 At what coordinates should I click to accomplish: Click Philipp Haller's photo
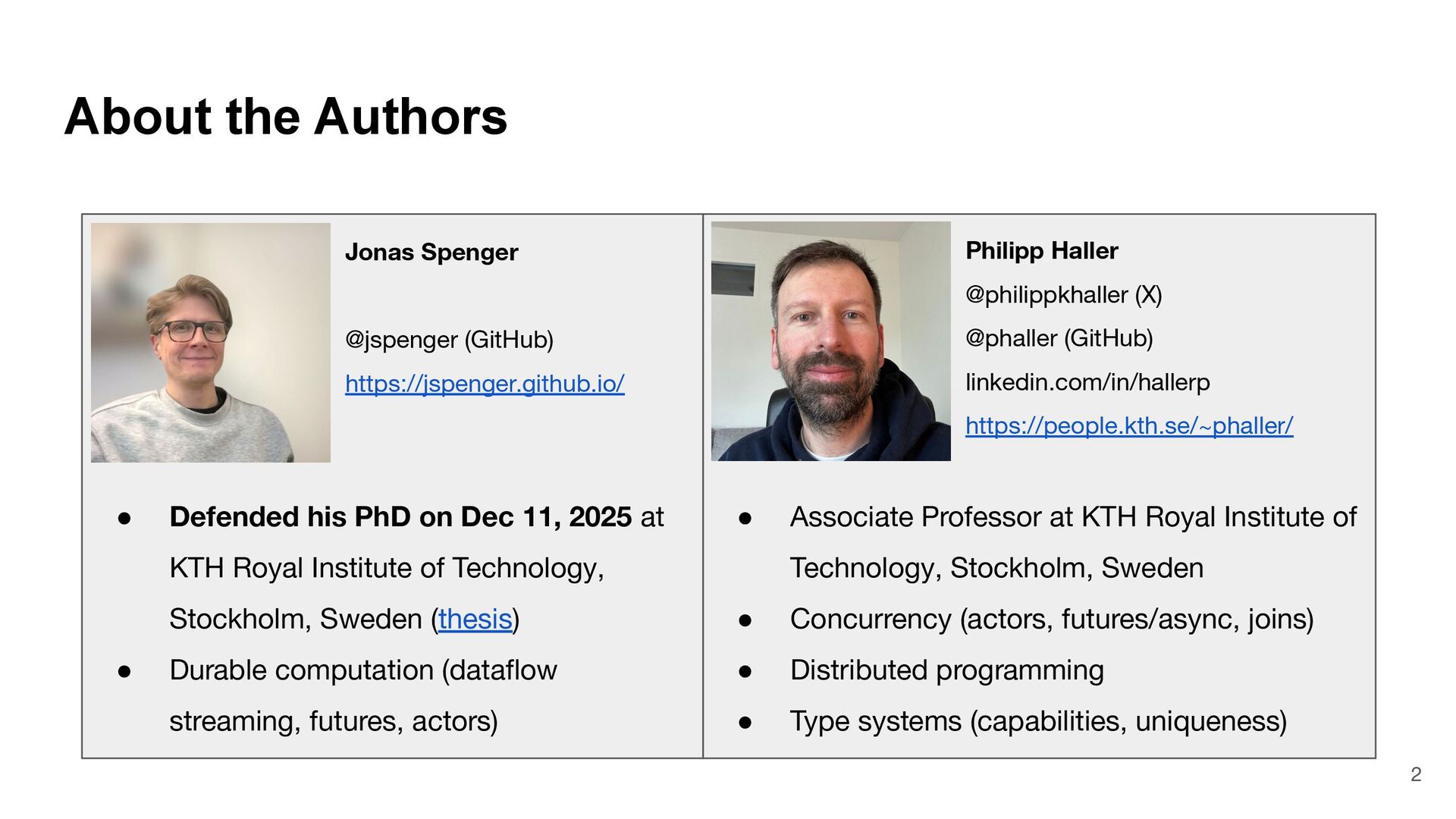831,341
